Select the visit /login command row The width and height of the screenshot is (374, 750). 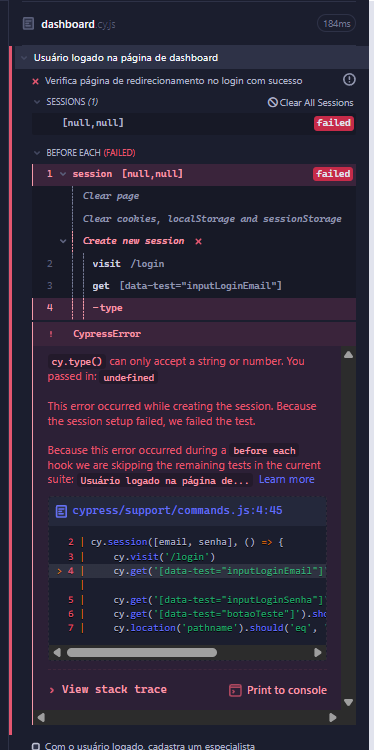click(194, 264)
